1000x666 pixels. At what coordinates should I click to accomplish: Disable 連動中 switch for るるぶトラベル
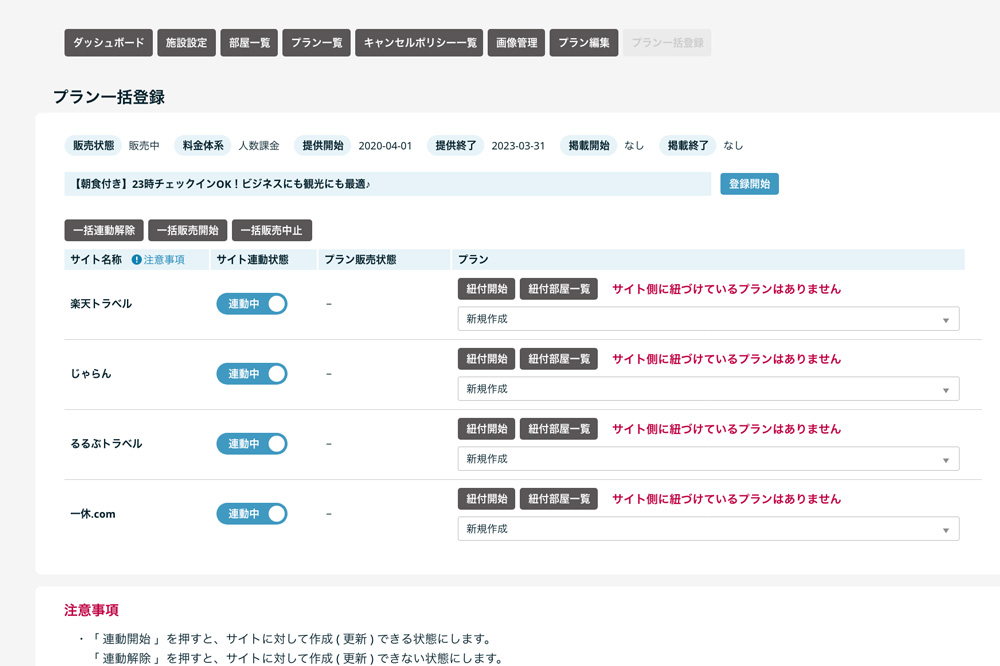[x=252, y=444]
